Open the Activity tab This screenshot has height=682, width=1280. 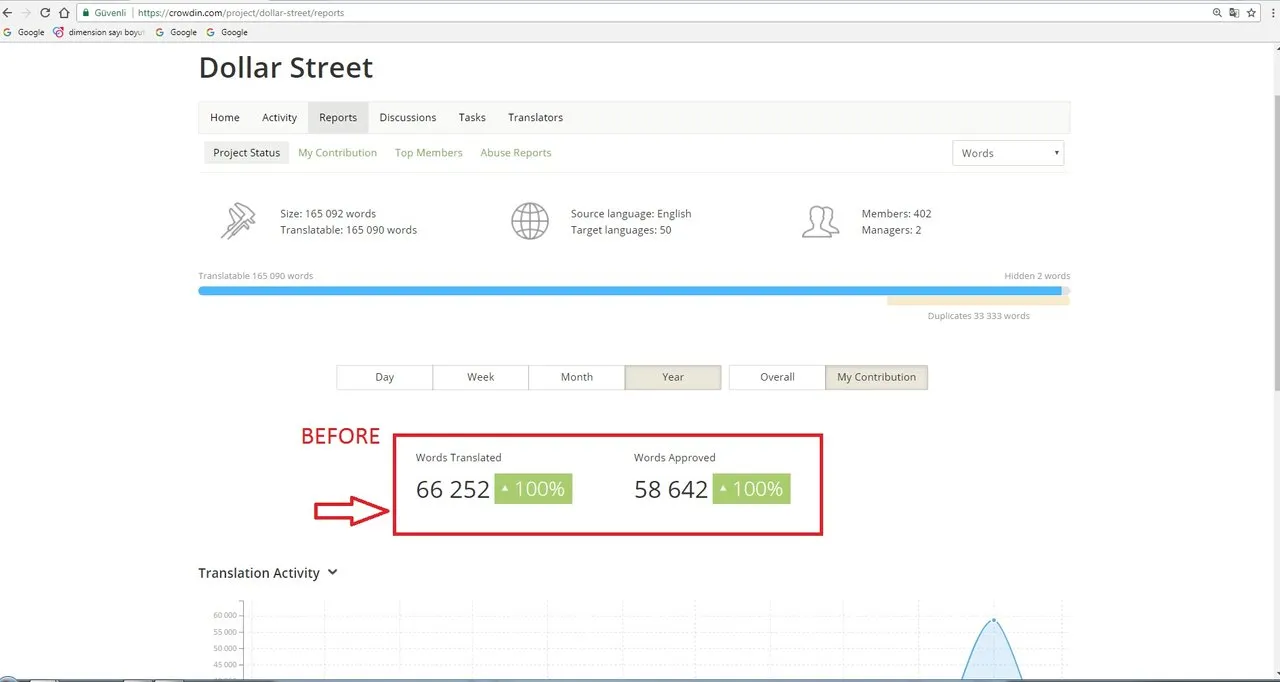pyautogui.click(x=279, y=117)
